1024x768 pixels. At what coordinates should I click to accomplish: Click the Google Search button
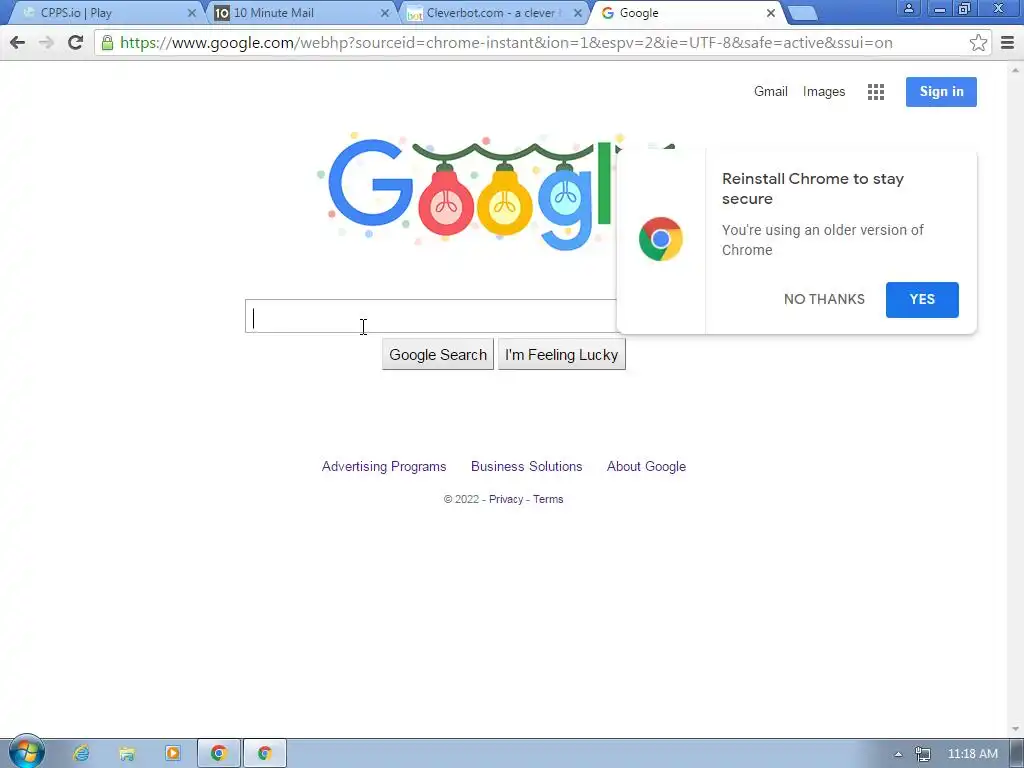pyautogui.click(x=438, y=355)
